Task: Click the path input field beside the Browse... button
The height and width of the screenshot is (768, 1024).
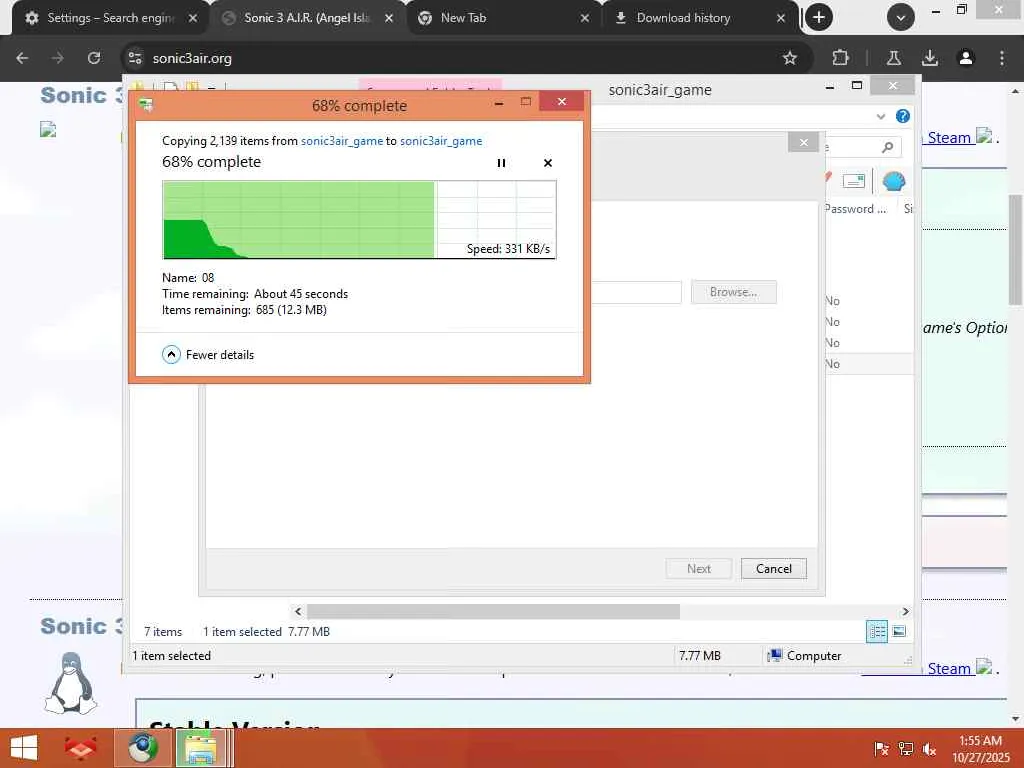Action: click(x=637, y=292)
